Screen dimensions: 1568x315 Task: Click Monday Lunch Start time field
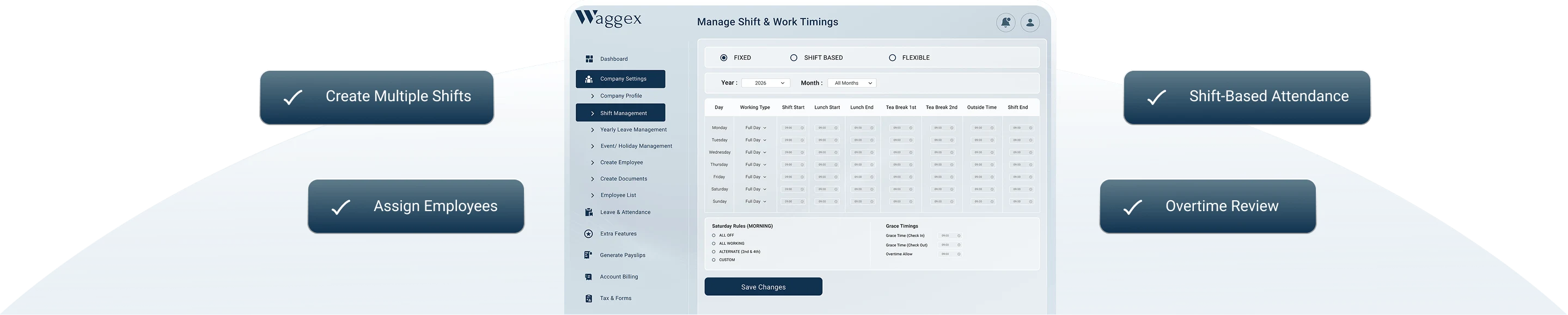pyautogui.click(x=827, y=128)
